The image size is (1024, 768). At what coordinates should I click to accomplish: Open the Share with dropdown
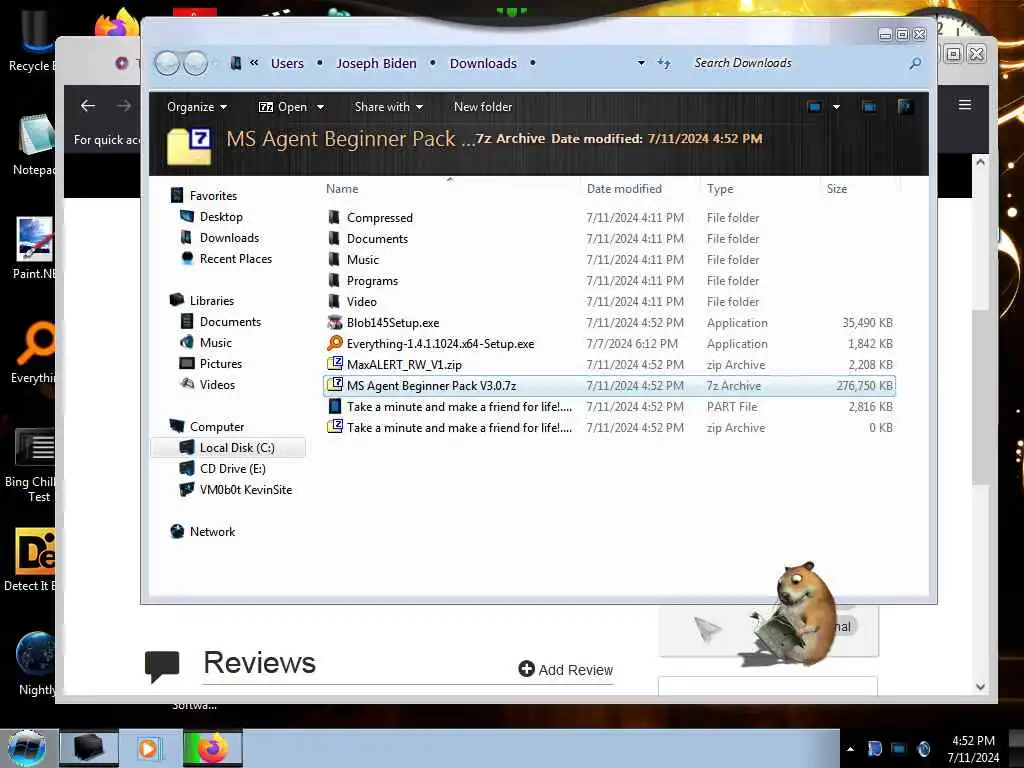click(389, 106)
